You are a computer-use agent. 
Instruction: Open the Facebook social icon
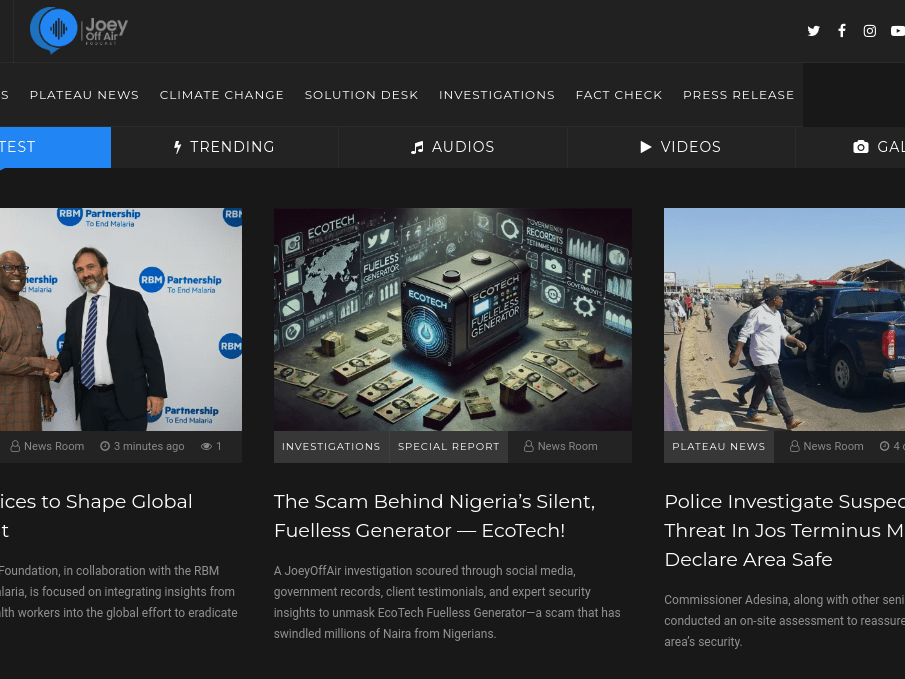click(842, 31)
